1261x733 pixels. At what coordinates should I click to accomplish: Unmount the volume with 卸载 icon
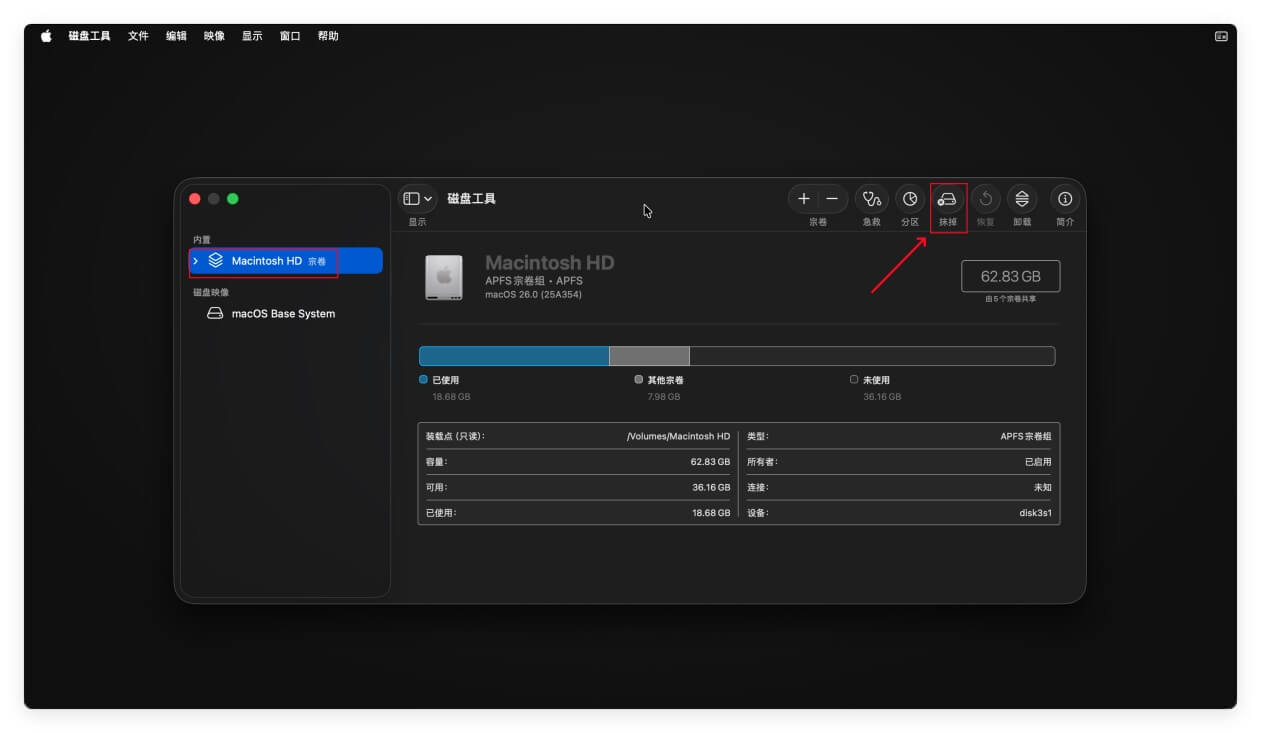pyautogui.click(x=1021, y=199)
